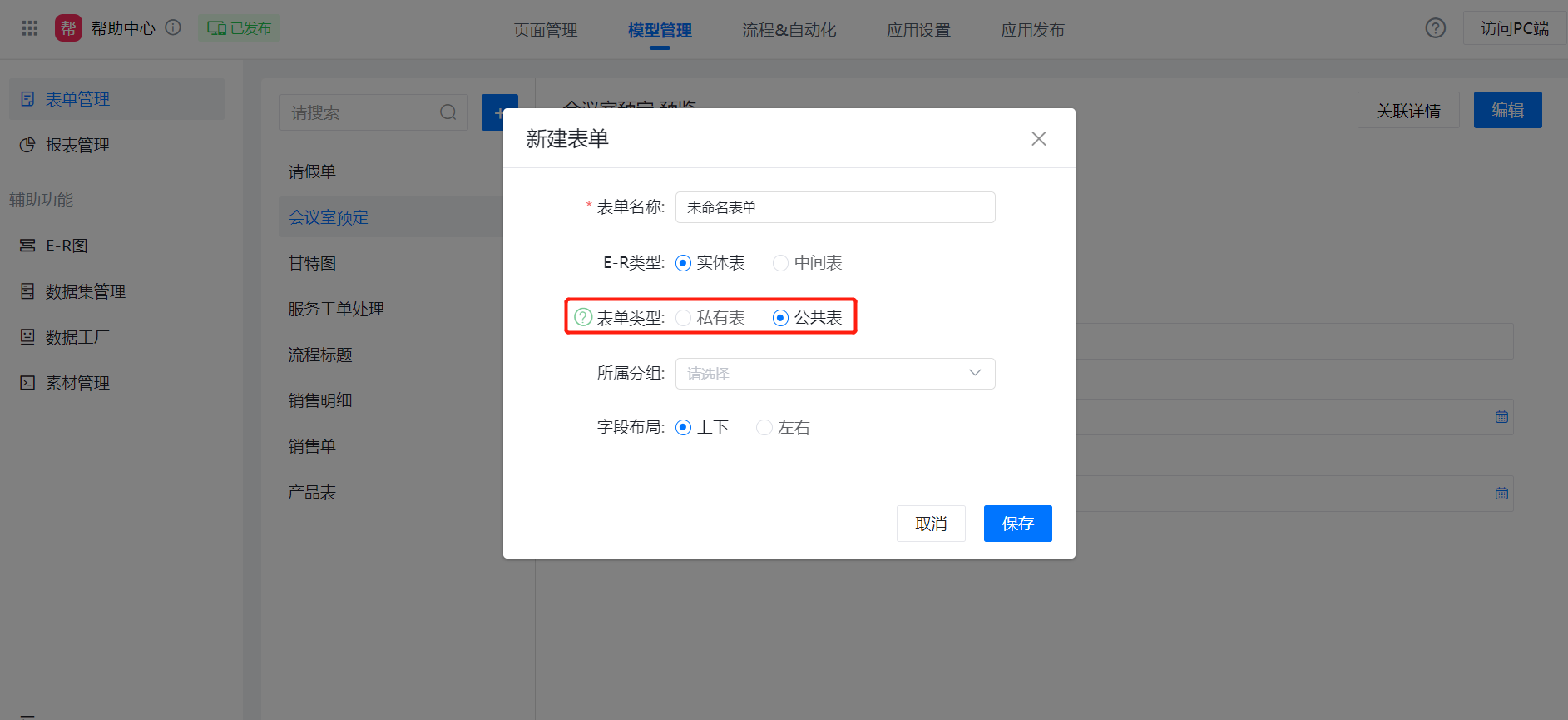Screen dimensions: 1568x720
Task: Expand the 所属分组 dropdown
Action: click(x=834, y=374)
